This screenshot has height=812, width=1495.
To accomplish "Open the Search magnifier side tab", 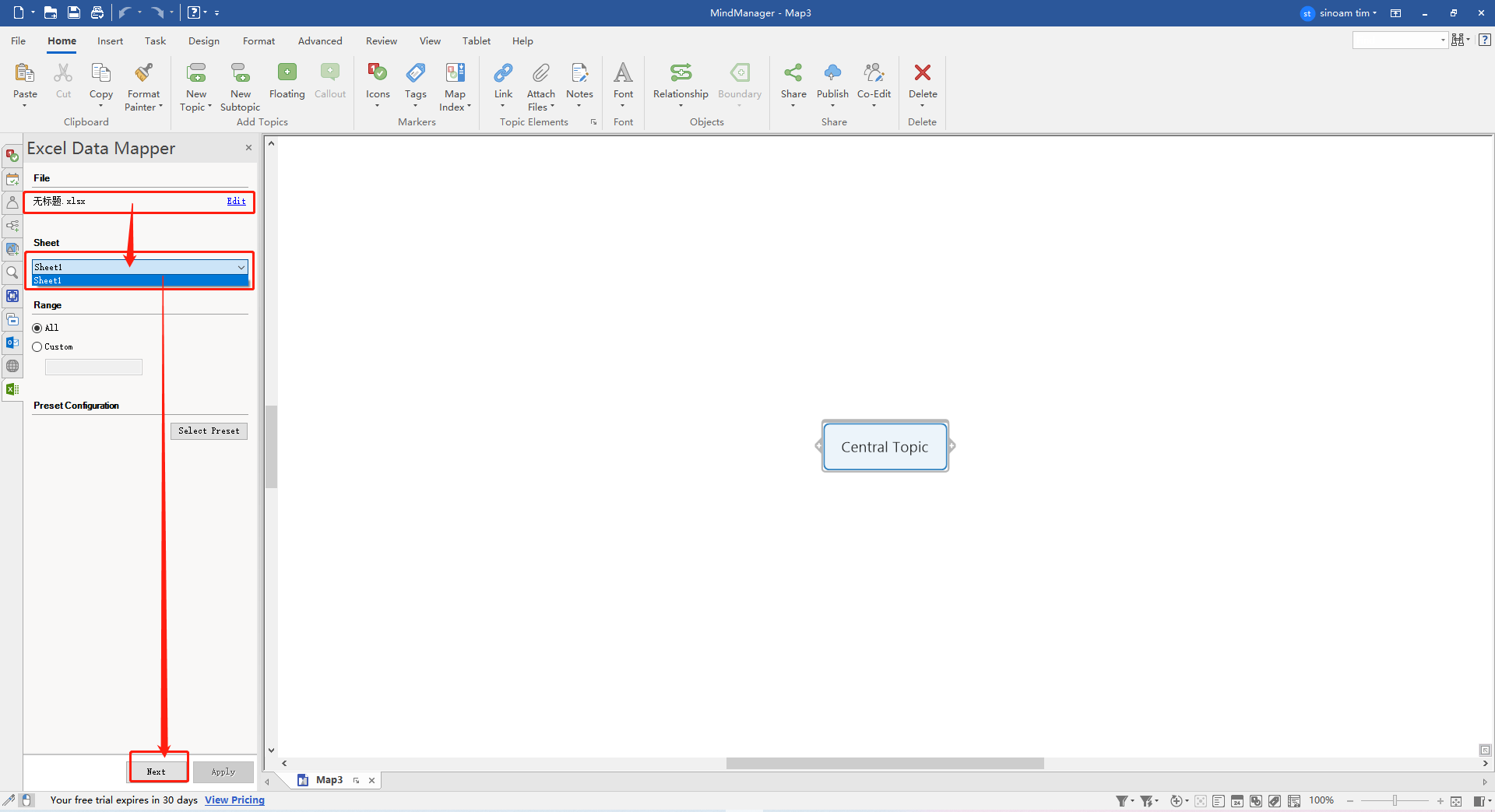I will [x=12, y=272].
